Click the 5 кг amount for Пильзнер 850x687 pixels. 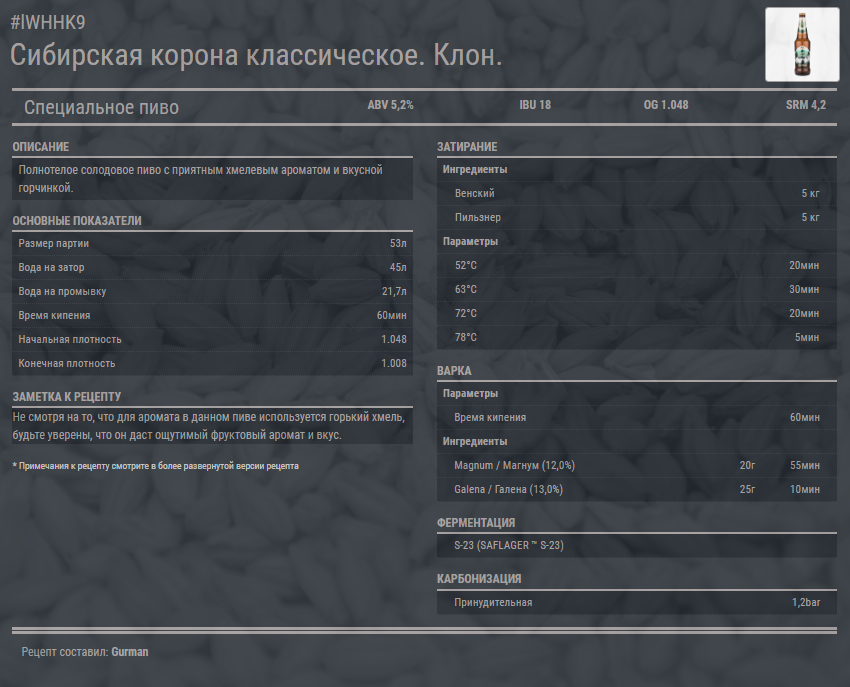click(x=810, y=217)
